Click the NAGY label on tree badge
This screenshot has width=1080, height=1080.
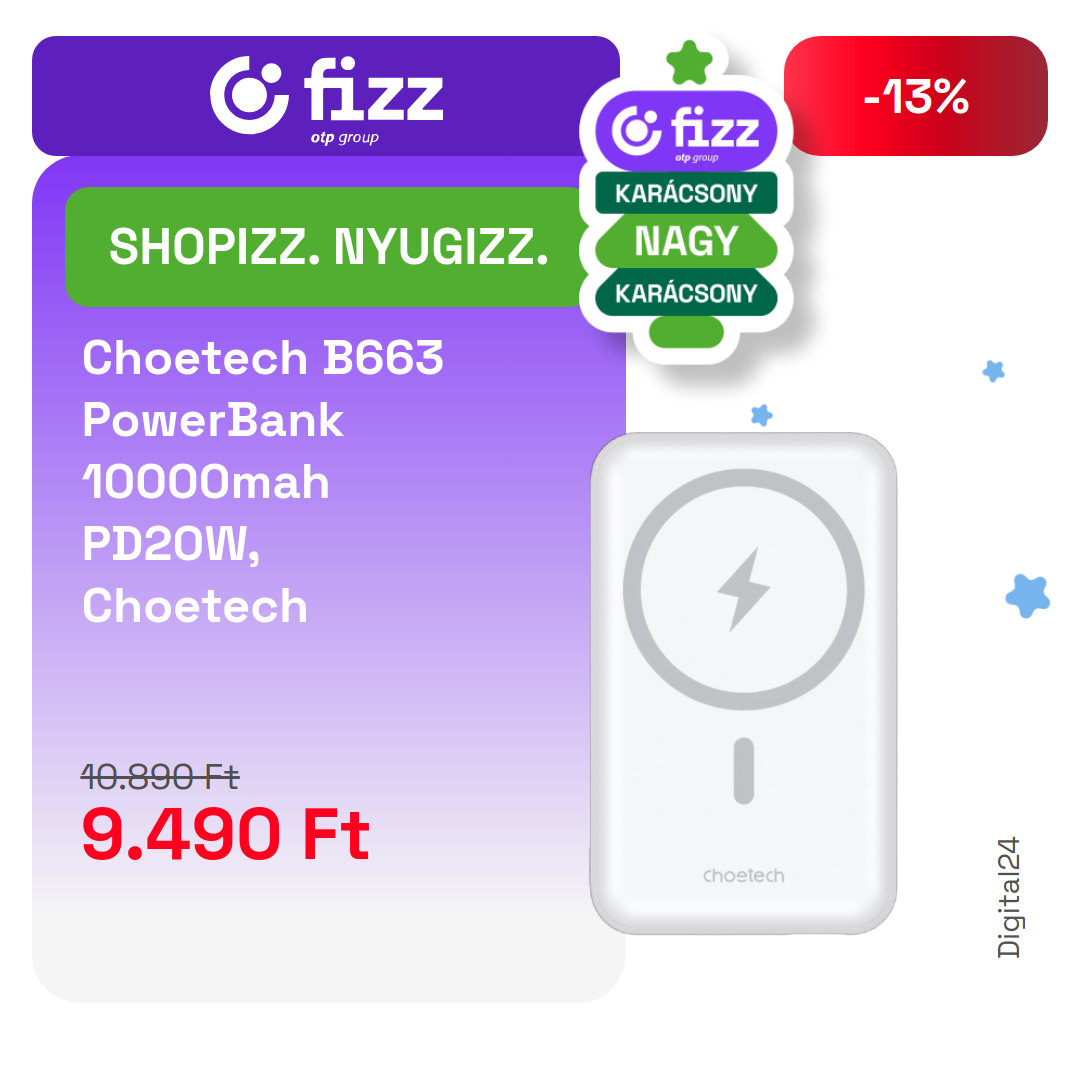pyautogui.click(x=686, y=241)
